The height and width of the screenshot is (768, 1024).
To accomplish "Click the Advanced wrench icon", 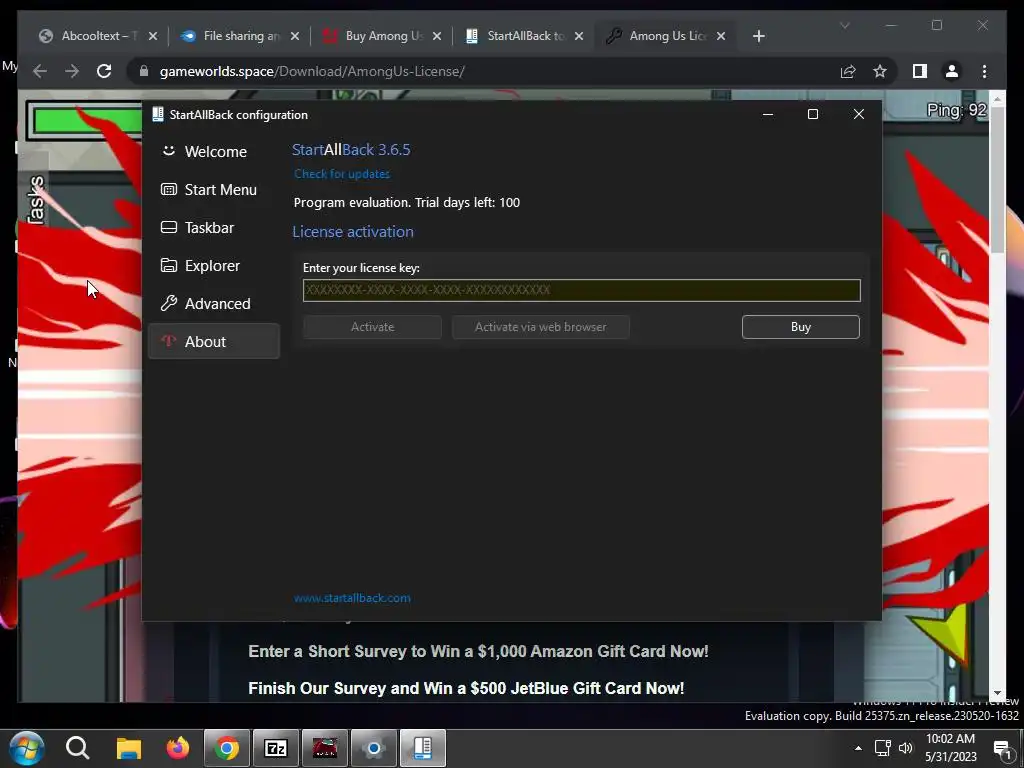I will pyautogui.click(x=168, y=303).
